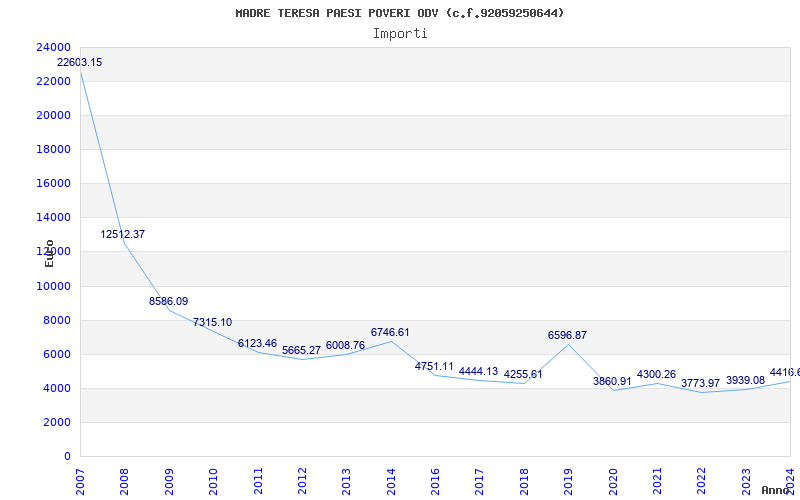
Task: Select the 3773.97 data label
Action: pyautogui.click(x=701, y=383)
